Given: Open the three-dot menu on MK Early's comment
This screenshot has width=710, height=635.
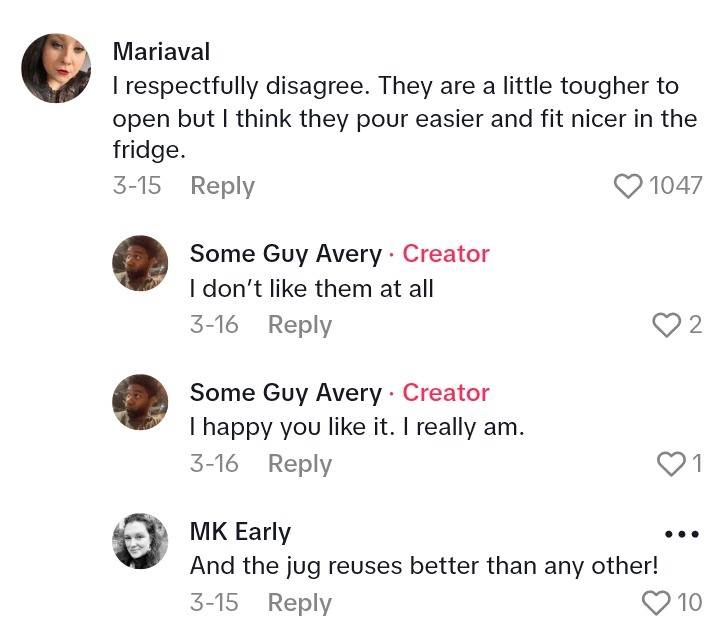Looking at the screenshot, I should 681,534.
